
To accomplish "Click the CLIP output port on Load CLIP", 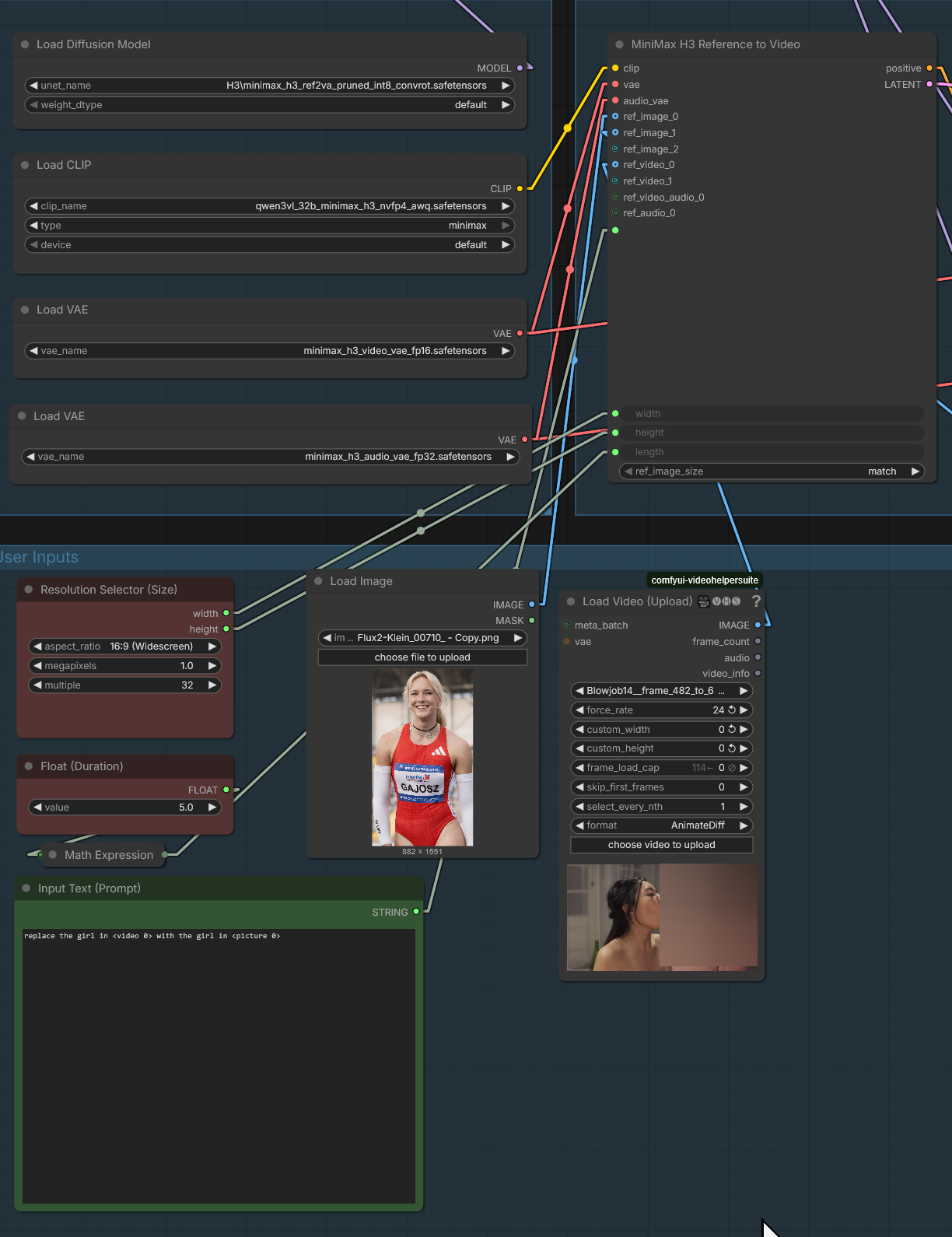I will 520,189.
